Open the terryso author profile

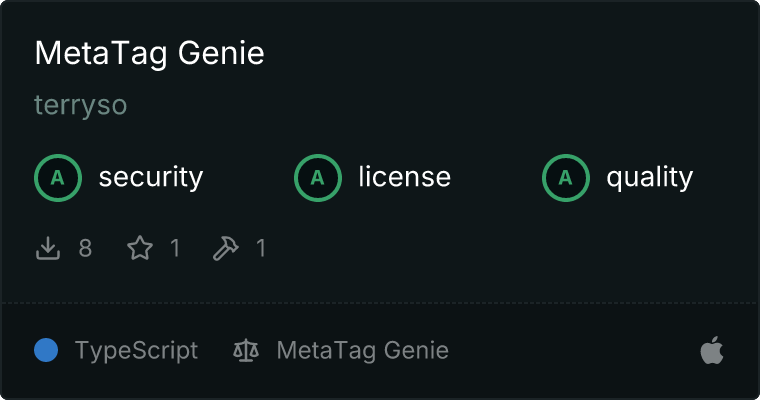[81, 105]
